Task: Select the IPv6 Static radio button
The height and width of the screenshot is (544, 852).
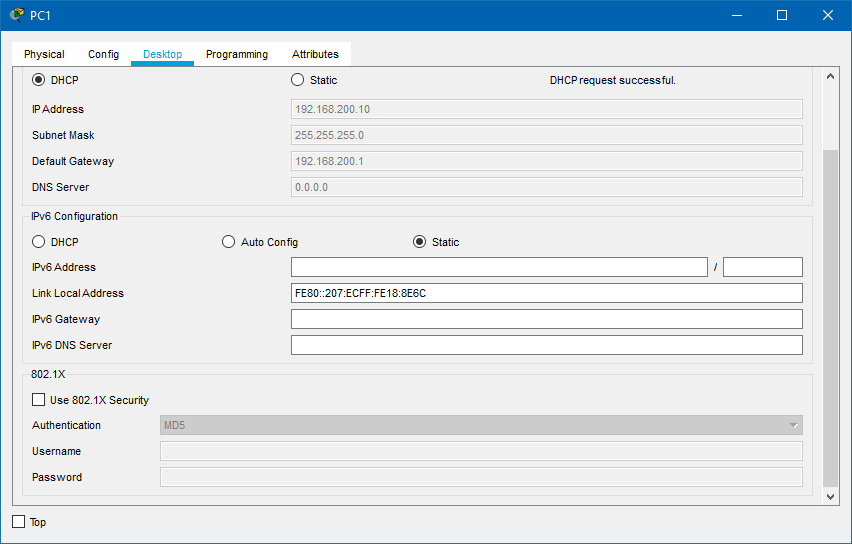Action: coord(419,242)
